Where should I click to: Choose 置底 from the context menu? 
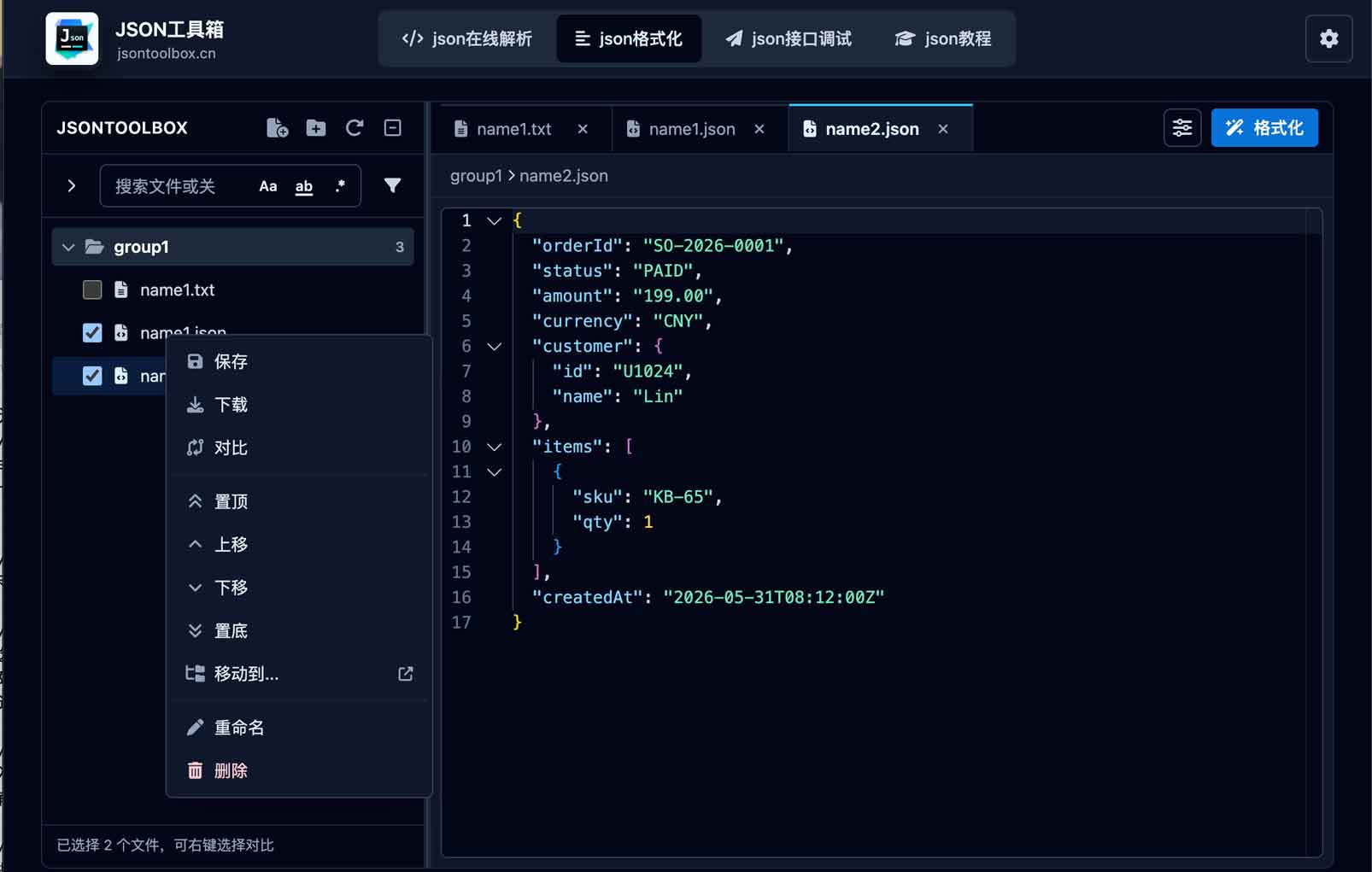pyautogui.click(x=299, y=630)
